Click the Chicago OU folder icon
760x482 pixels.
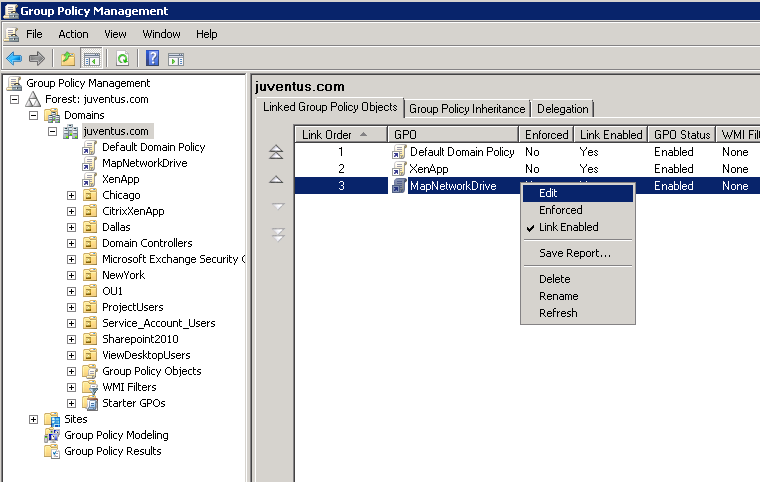tap(90, 195)
